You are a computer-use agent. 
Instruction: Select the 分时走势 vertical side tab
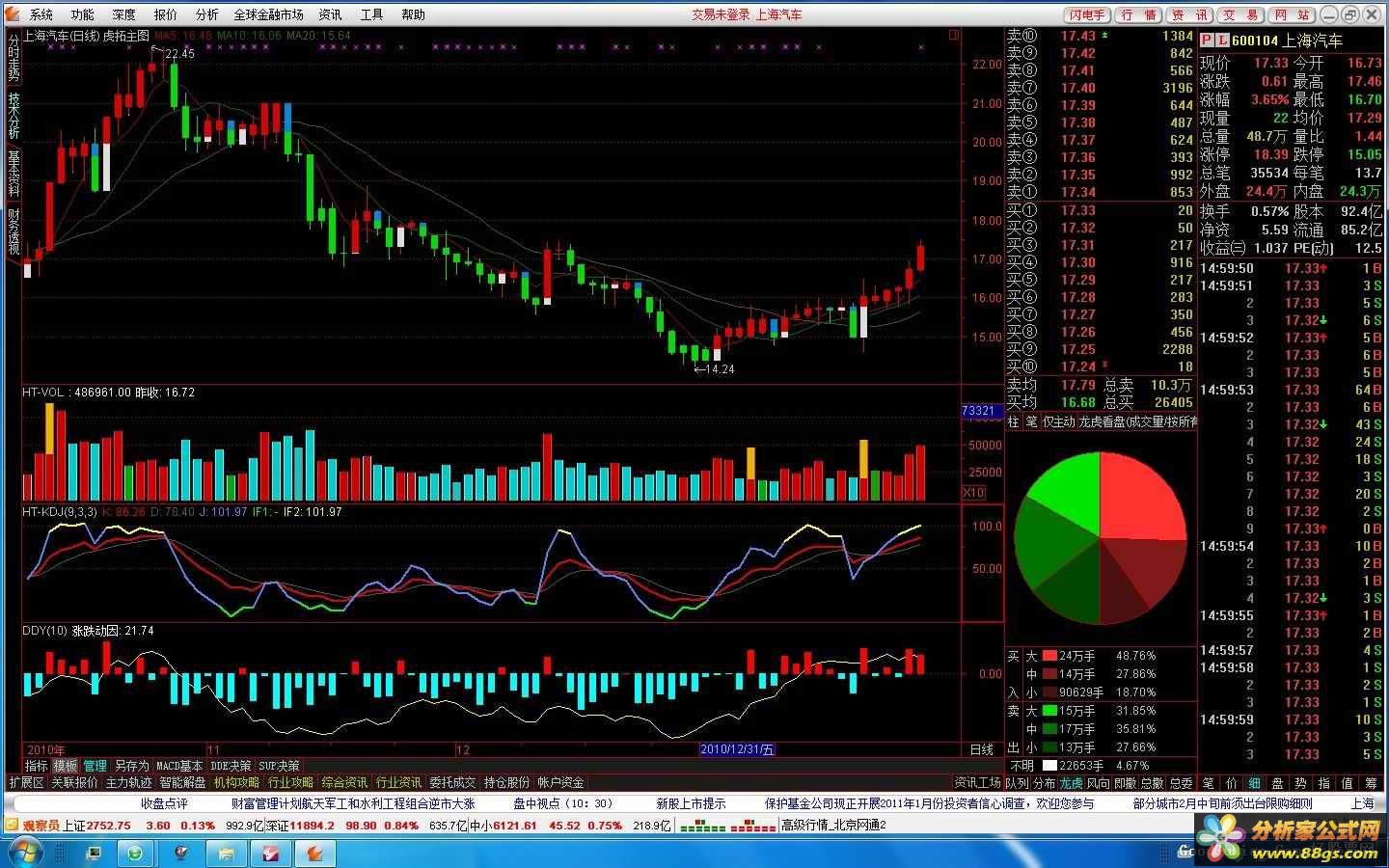14,58
